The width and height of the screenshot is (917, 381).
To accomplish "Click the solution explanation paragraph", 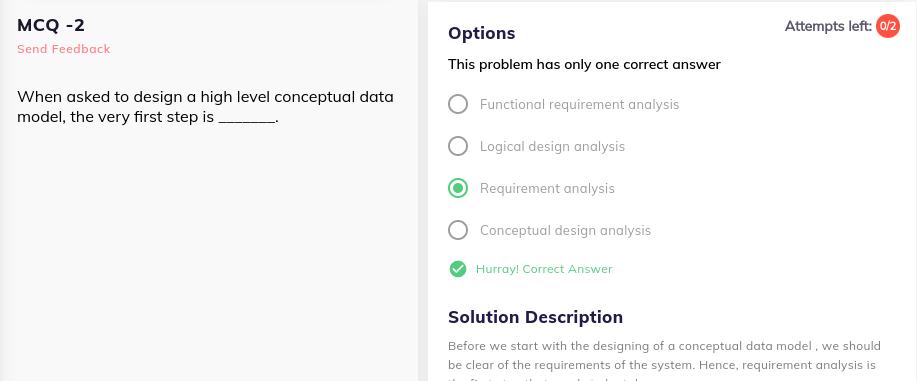I will pyautogui.click(x=664, y=360).
